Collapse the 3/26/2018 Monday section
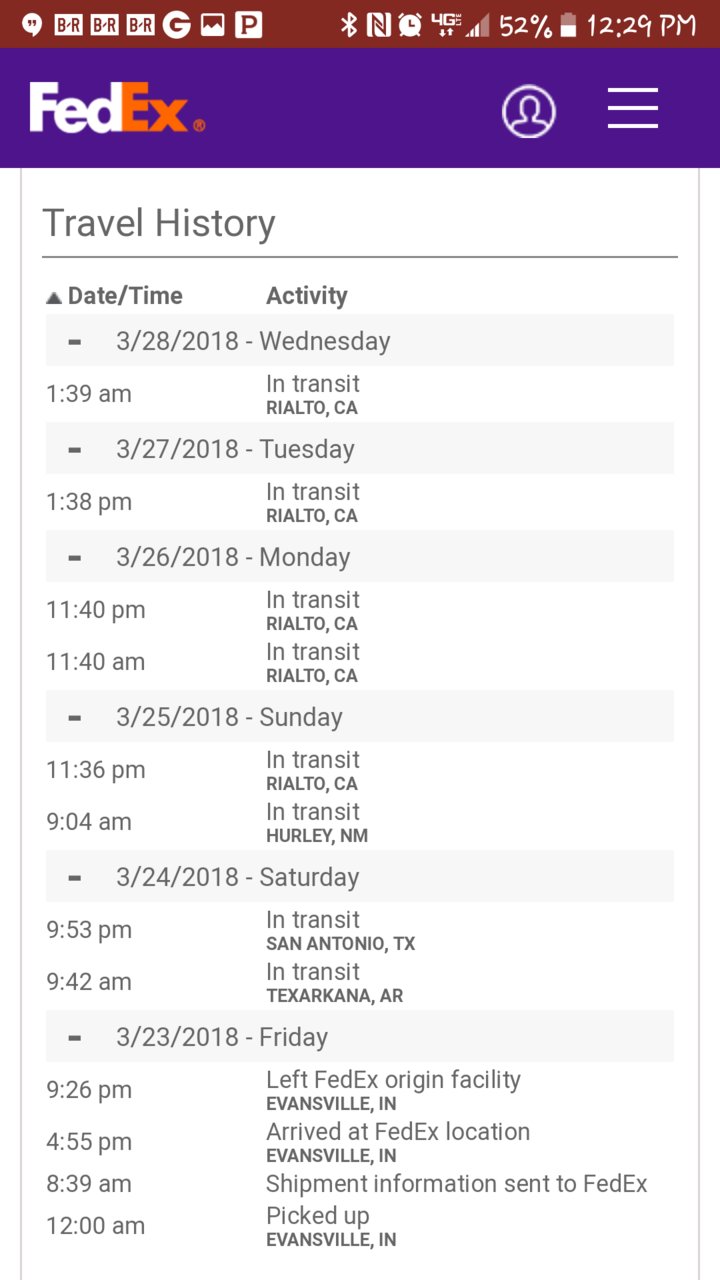Screen dimensions: 720x1280 click(75, 557)
